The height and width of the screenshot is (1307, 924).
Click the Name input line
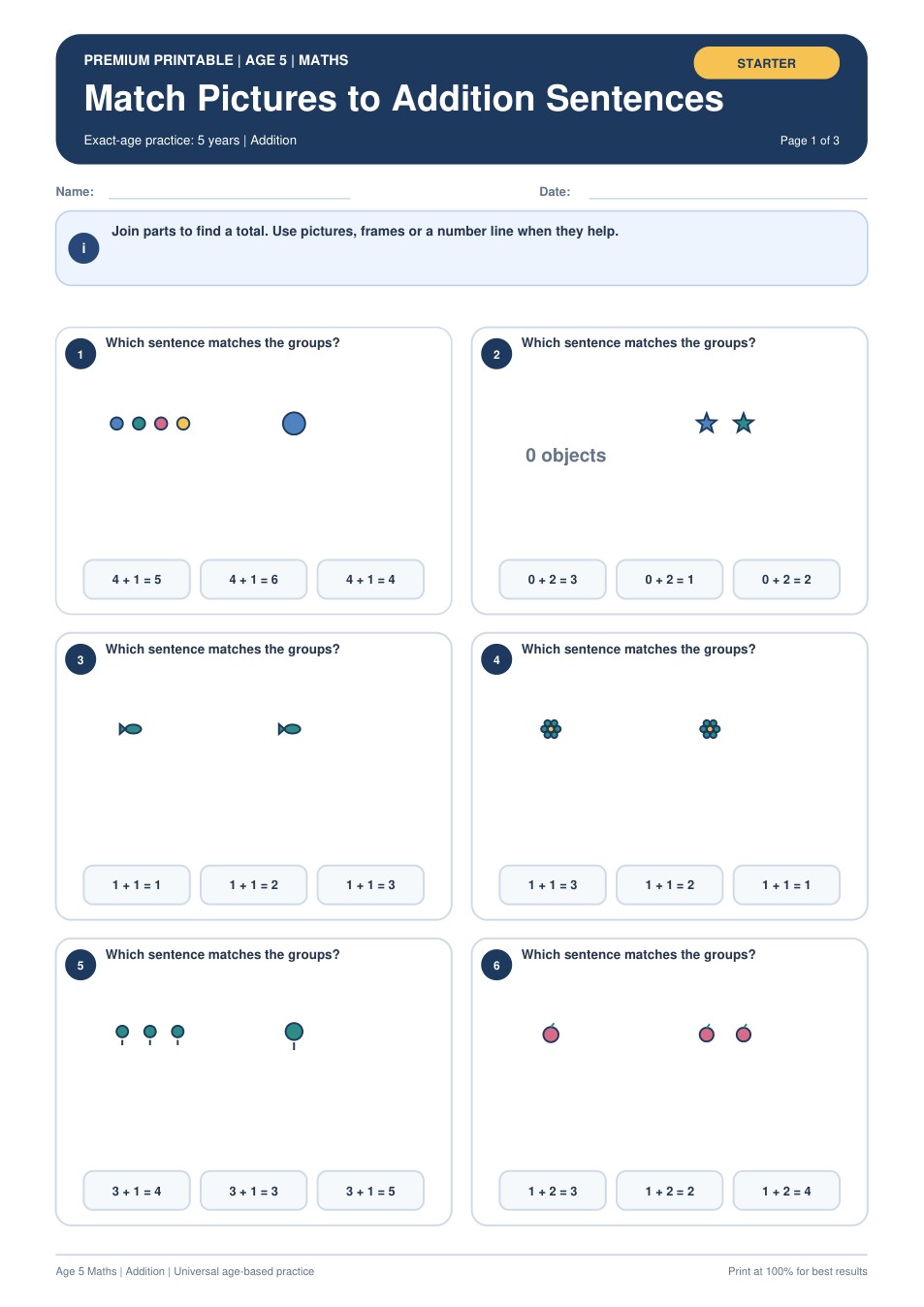(x=230, y=192)
